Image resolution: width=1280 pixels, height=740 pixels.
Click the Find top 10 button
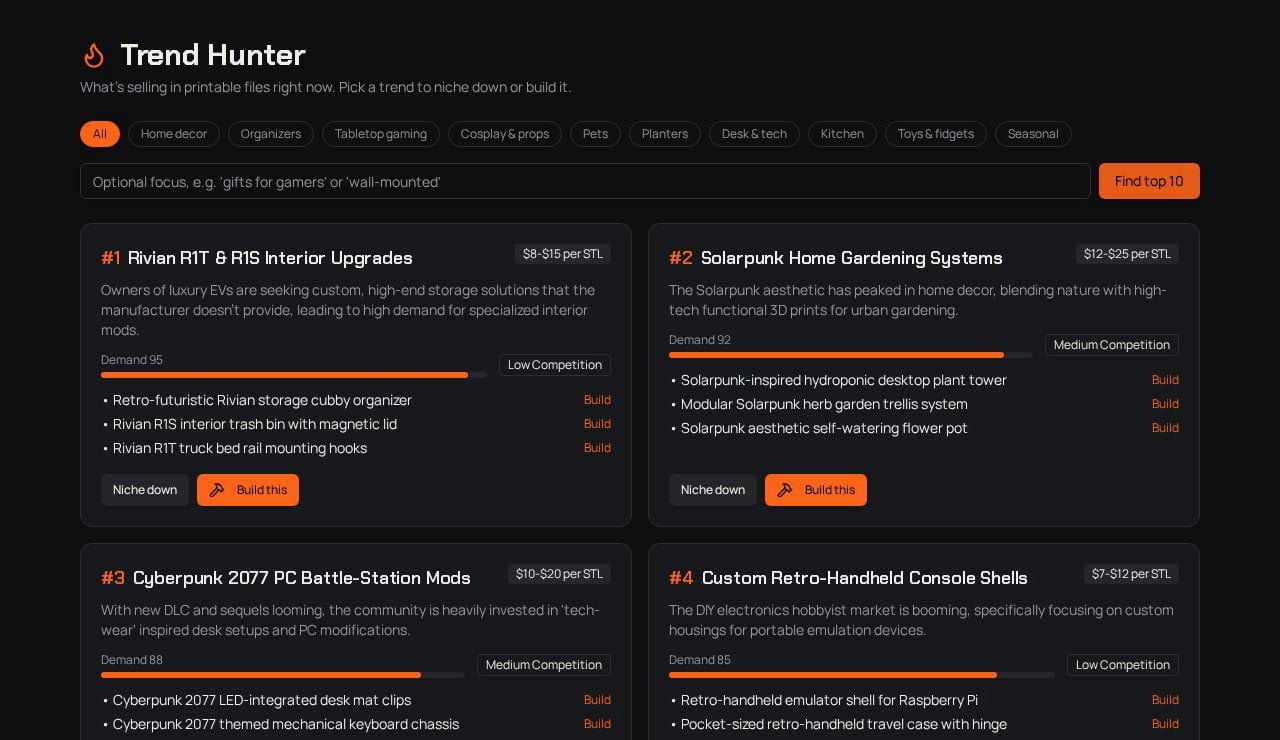click(1149, 181)
